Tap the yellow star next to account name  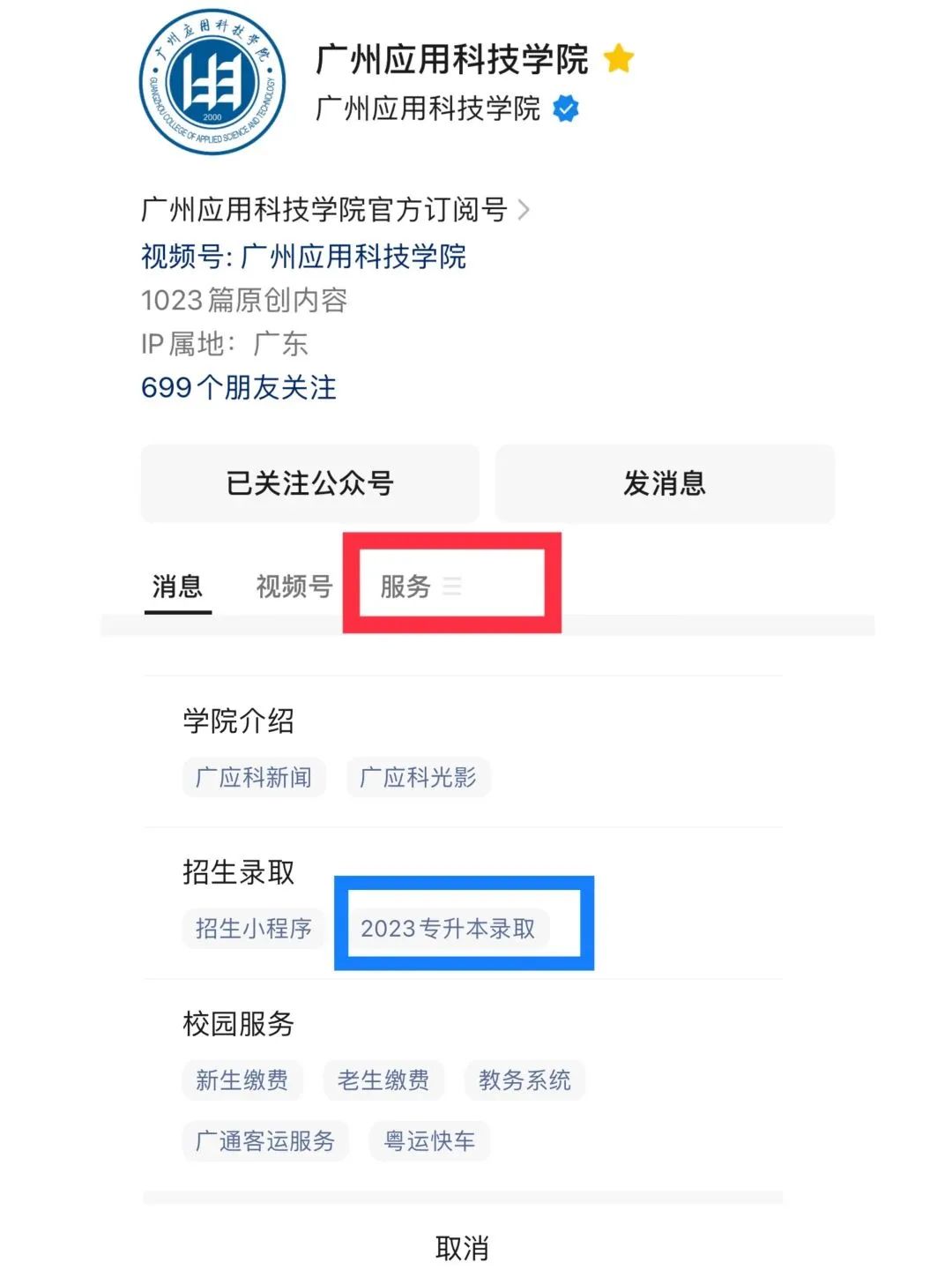coord(620,60)
